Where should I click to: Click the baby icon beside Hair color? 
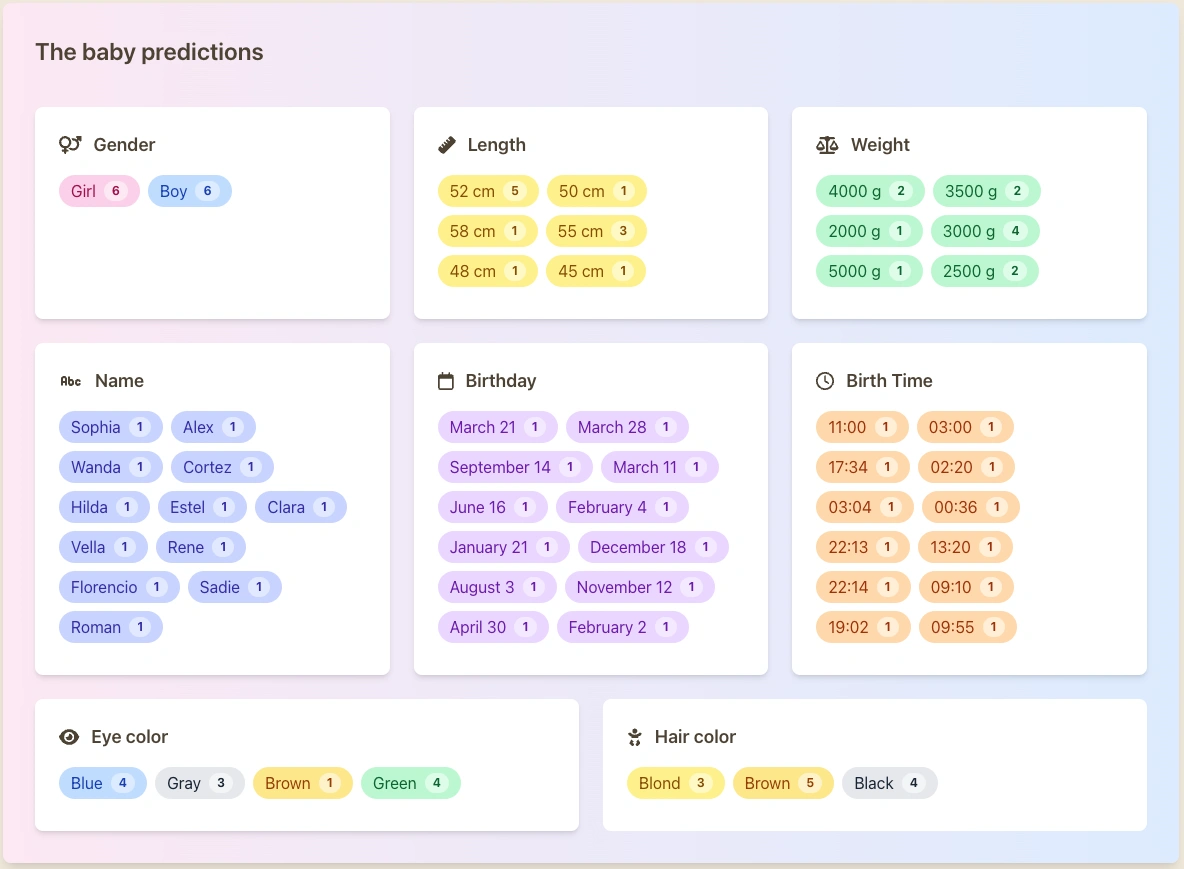pyautogui.click(x=634, y=737)
